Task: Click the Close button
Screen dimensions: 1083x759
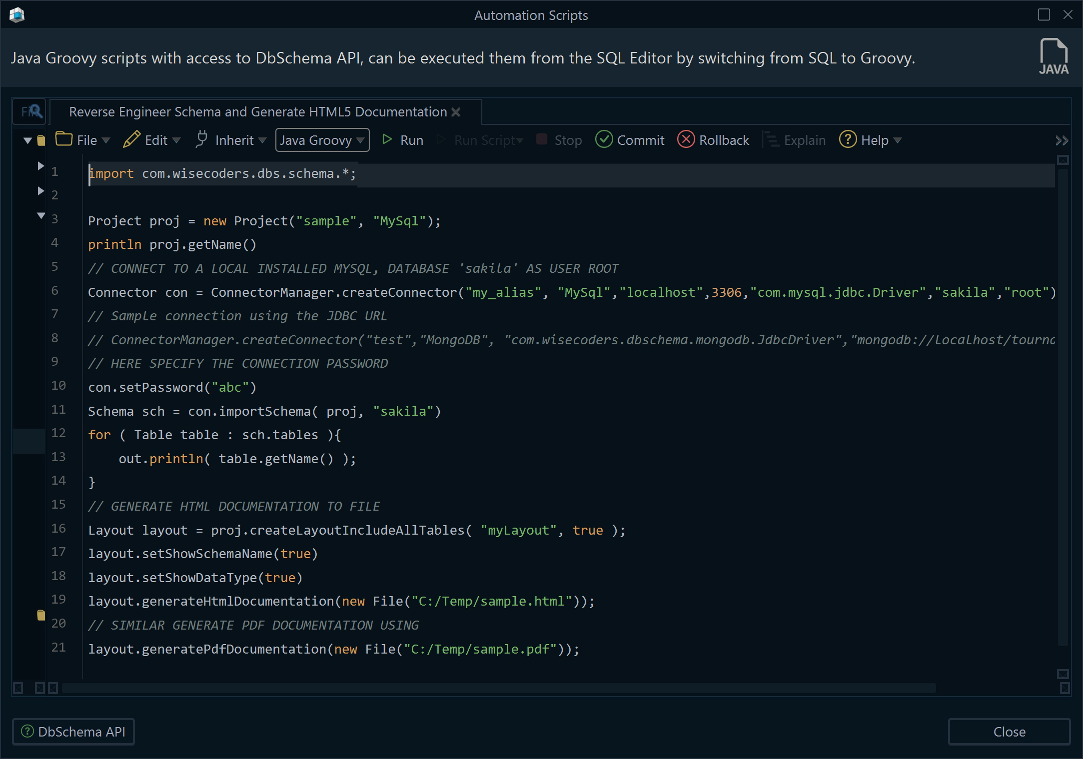Action: (1009, 731)
